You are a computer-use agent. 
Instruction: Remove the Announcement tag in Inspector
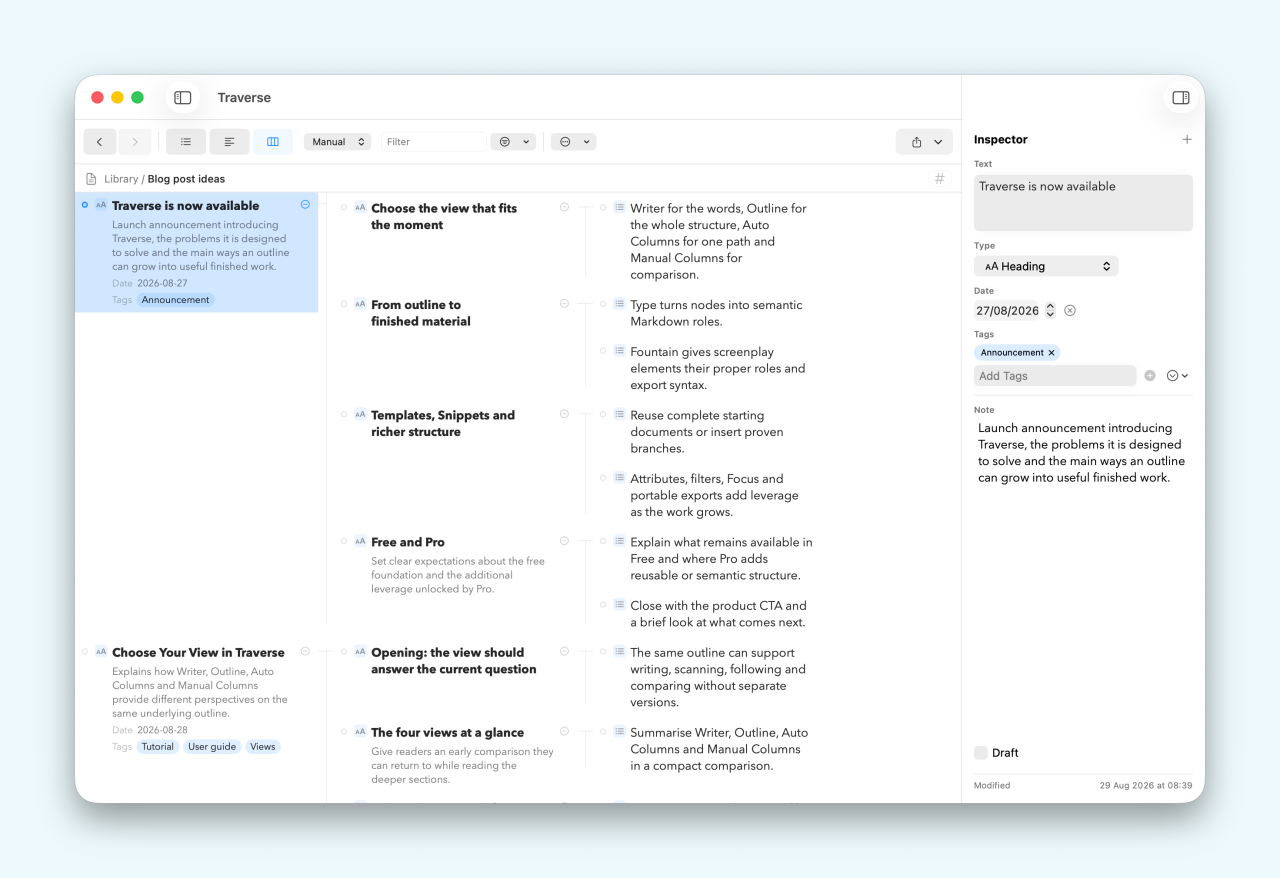click(1051, 353)
